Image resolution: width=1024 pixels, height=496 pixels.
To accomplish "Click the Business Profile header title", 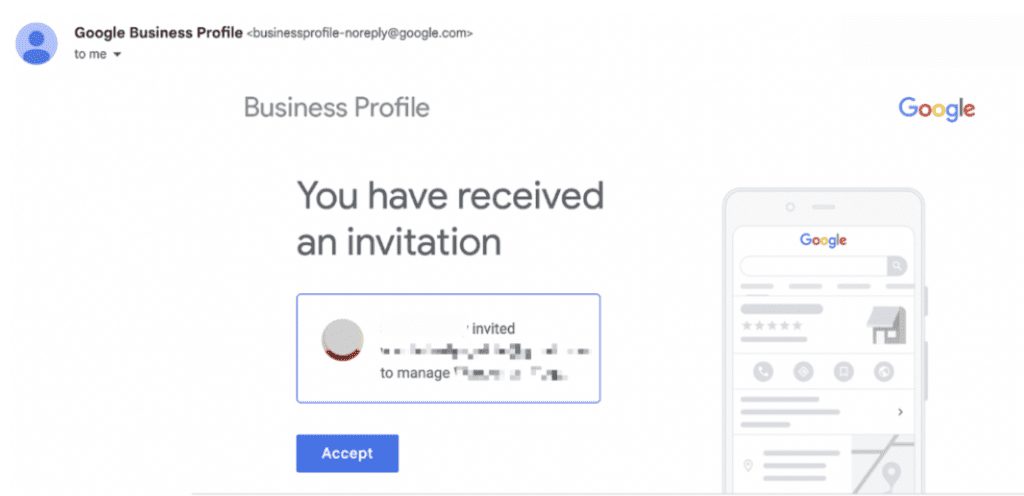I will tap(337, 108).
